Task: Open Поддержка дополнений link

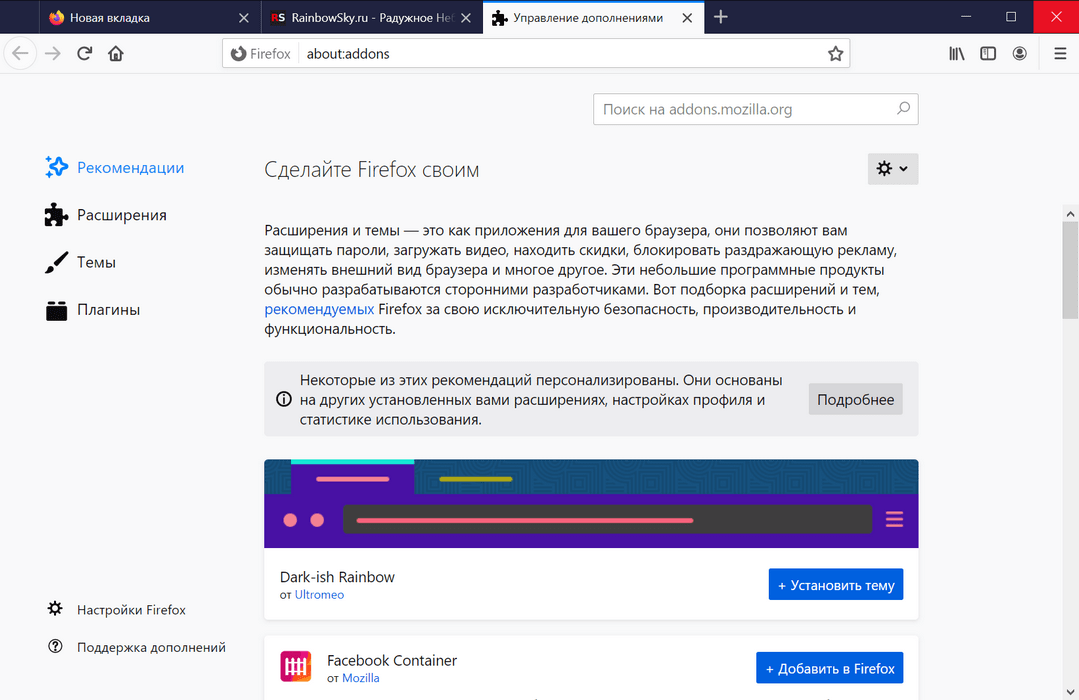Action: click(x=137, y=647)
